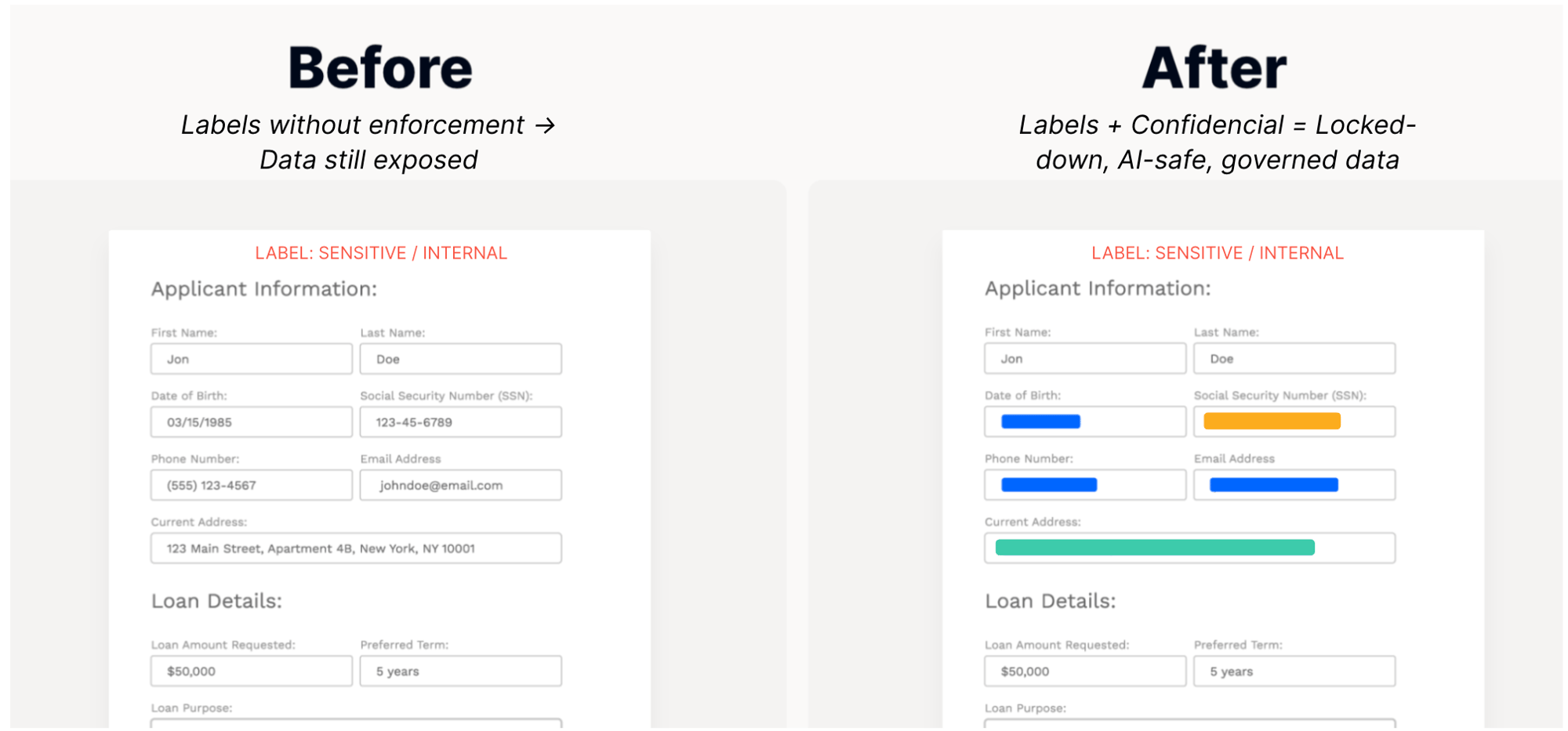Viewport: 1568px width, 731px height.
Task: Click the orange redaction bar over the SSN
Action: tap(1272, 421)
